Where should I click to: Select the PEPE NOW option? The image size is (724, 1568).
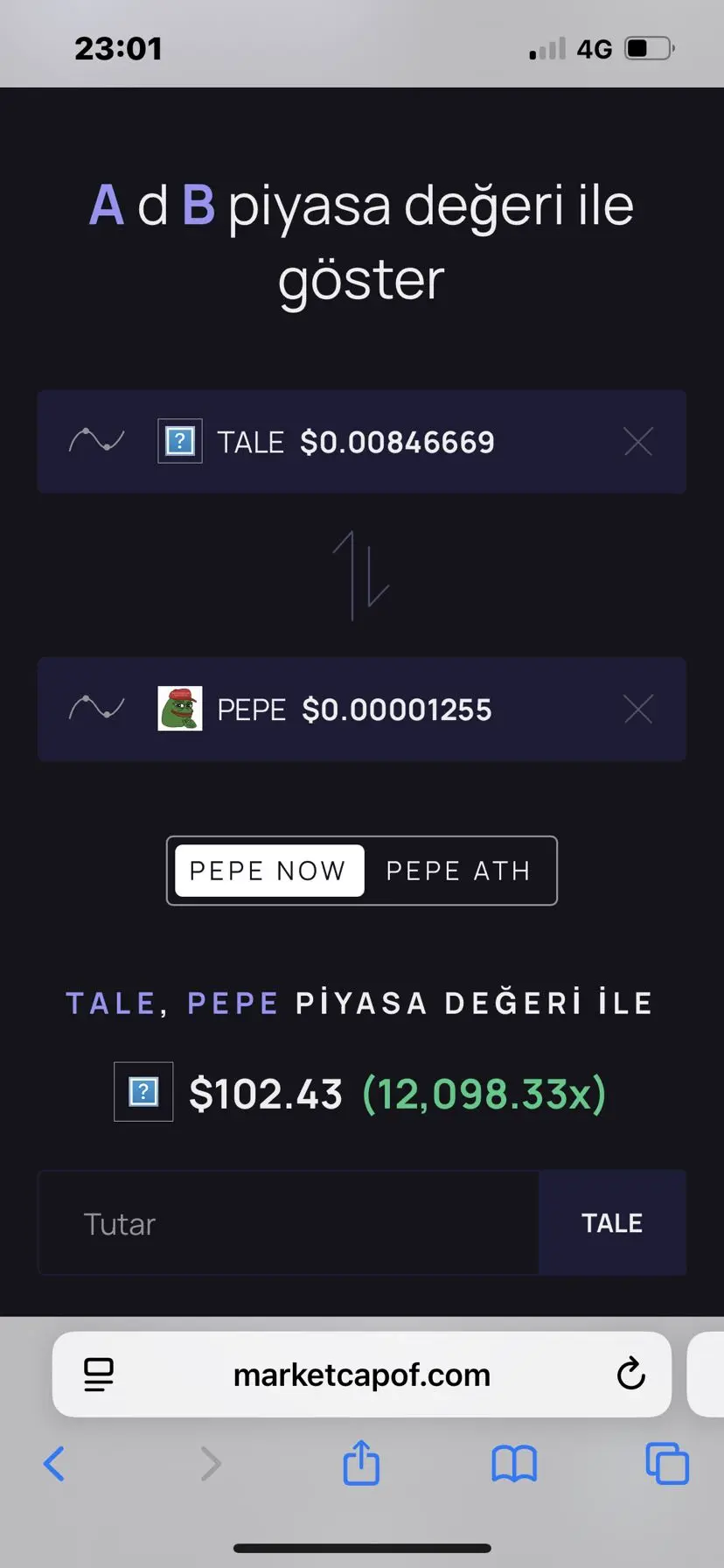pos(269,871)
